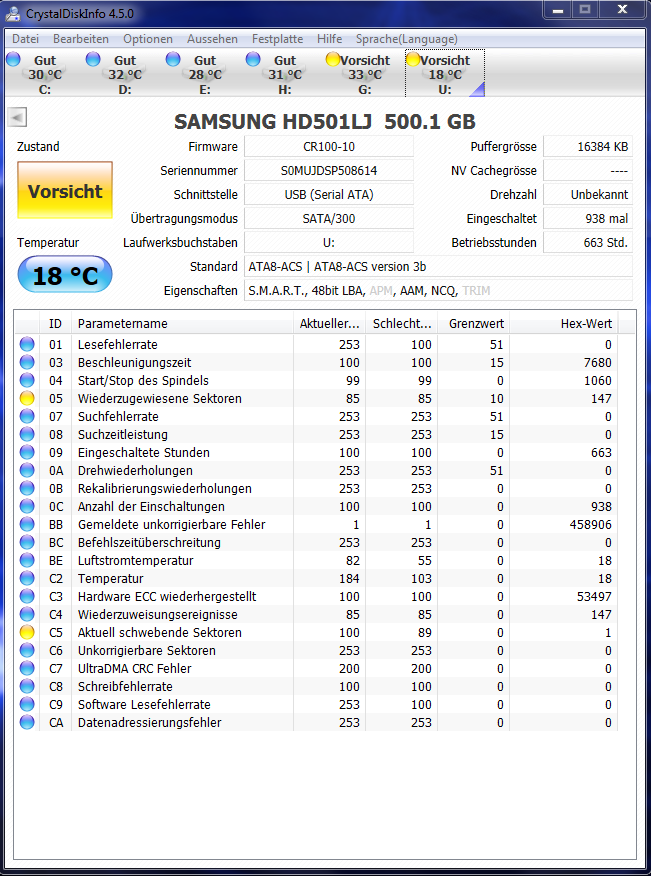Click the Parametername column header
The width and height of the screenshot is (651, 876).
click(182, 323)
